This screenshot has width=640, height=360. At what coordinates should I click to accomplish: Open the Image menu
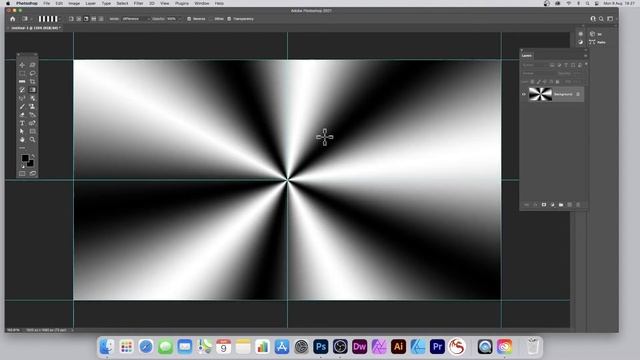pyautogui.click(x=74, y=3)
